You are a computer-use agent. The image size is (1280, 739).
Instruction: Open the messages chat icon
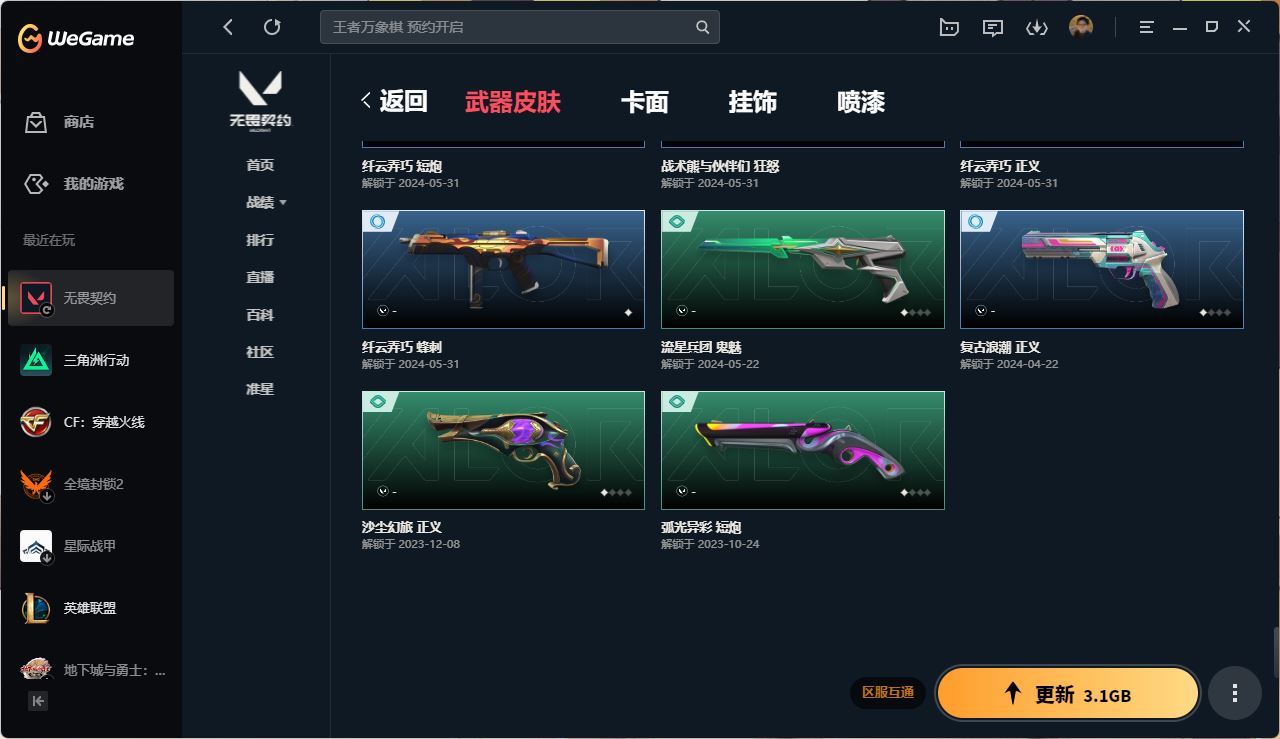click(992, 27)
